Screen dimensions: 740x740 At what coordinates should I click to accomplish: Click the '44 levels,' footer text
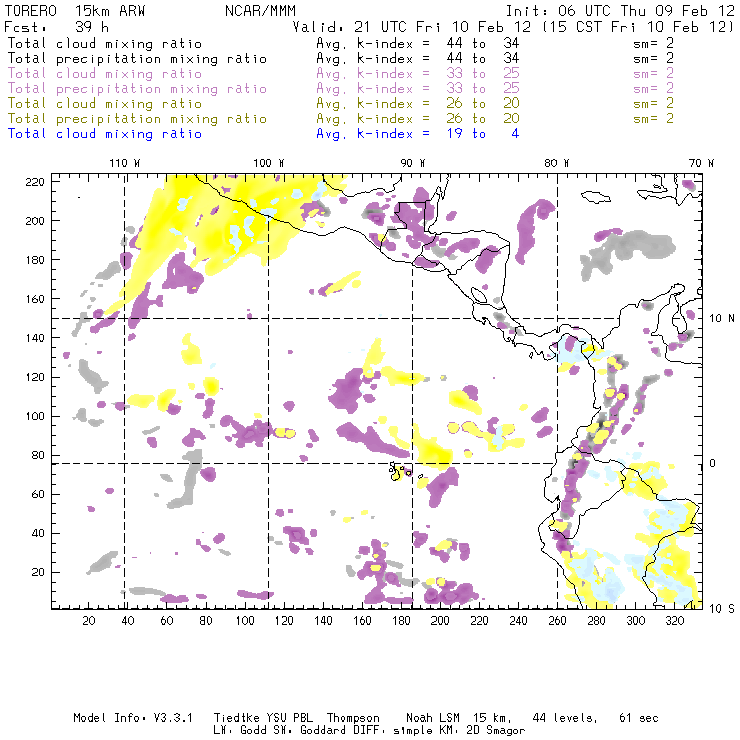pos(565,718)
